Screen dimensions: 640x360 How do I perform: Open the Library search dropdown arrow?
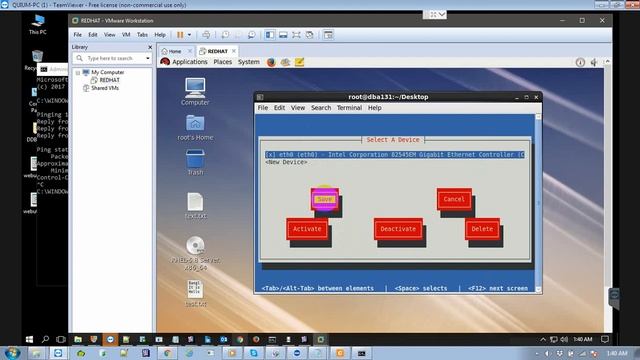pyautogui.click(x=148, y=58)
